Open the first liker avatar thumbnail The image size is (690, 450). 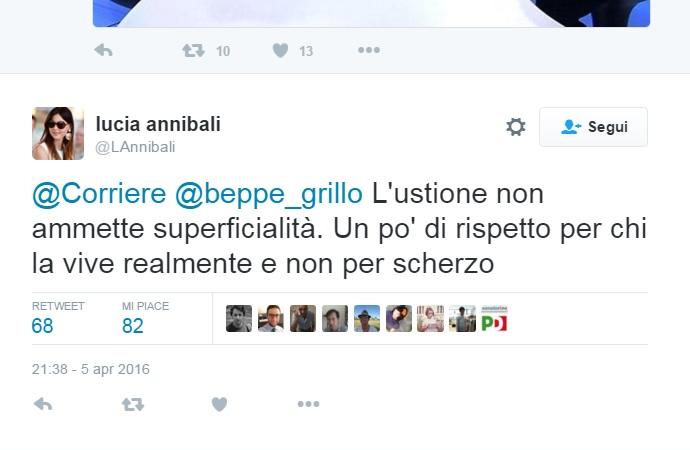tap(239, 318)
